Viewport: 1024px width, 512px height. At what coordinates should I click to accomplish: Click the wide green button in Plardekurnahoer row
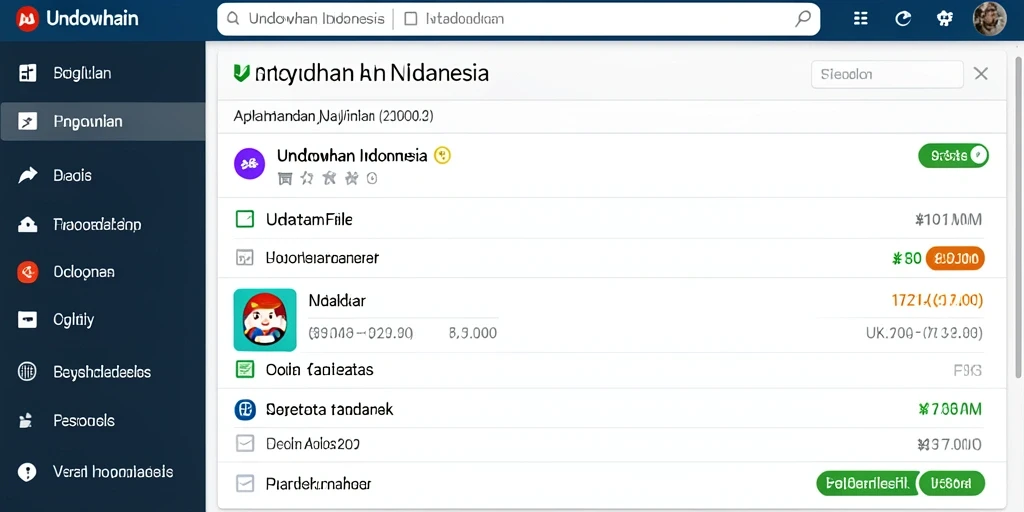point(869,483)
